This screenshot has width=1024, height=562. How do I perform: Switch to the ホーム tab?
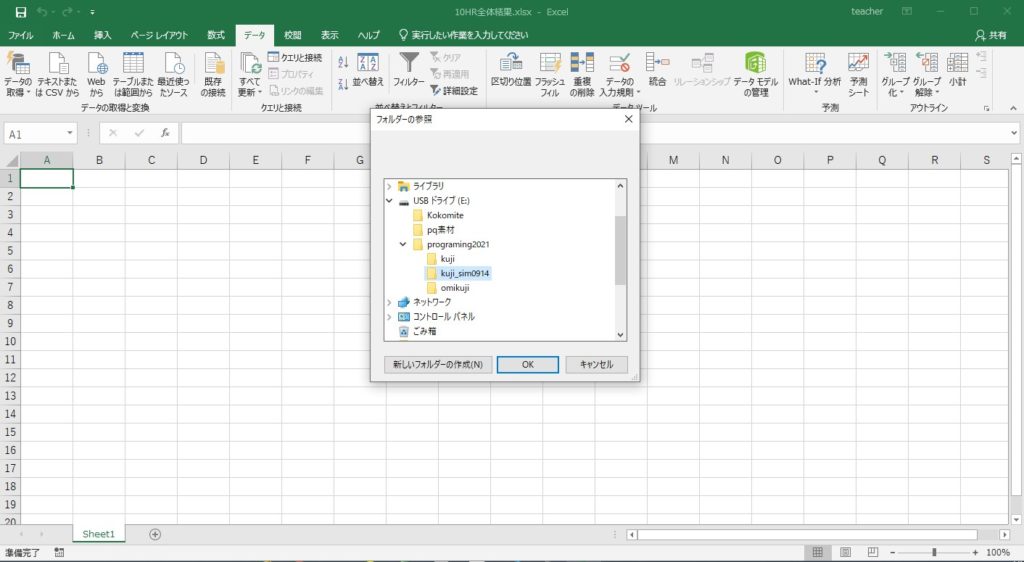[63, 35]
